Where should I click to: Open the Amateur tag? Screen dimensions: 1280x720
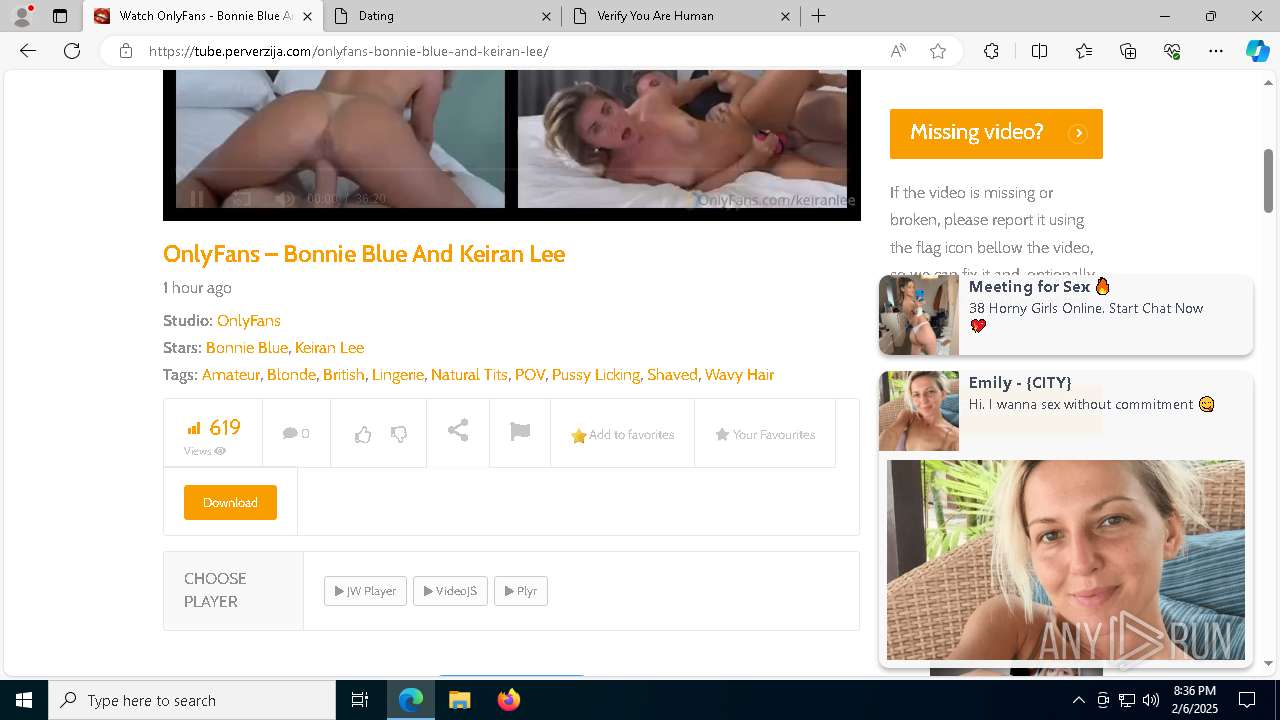[231, 374]
